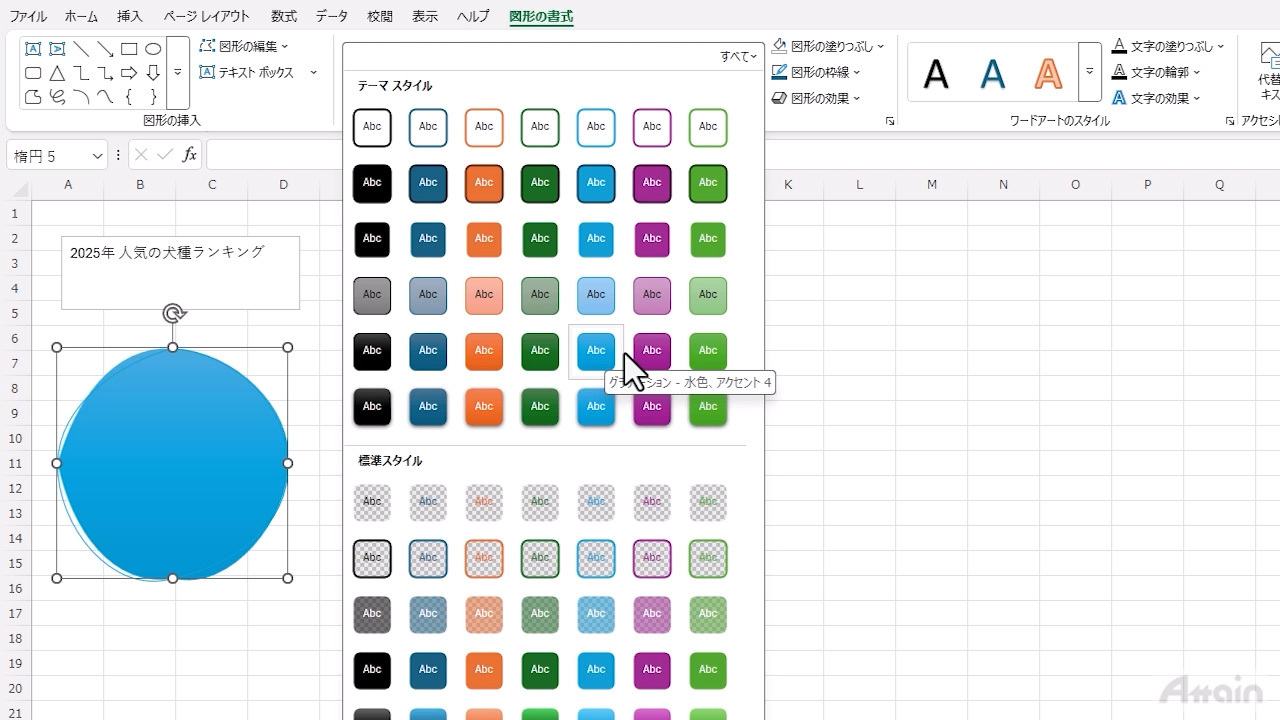Select the rounded rectangle shape
Image resolution: width=1280 pixels, height=720 pixels.
pos(33,73)
